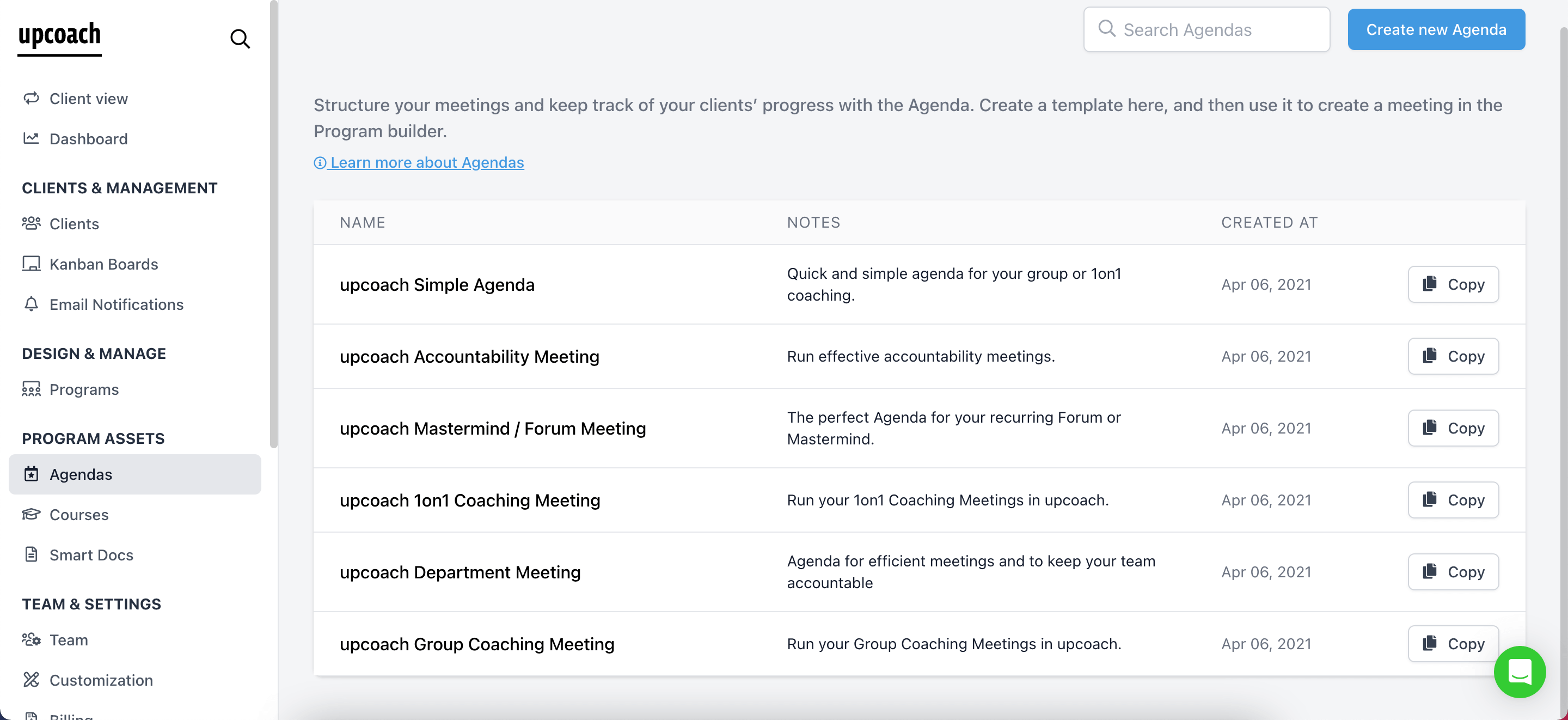
Task: Open Kanban Boards via its board icon
Action: tap(32, 264)
